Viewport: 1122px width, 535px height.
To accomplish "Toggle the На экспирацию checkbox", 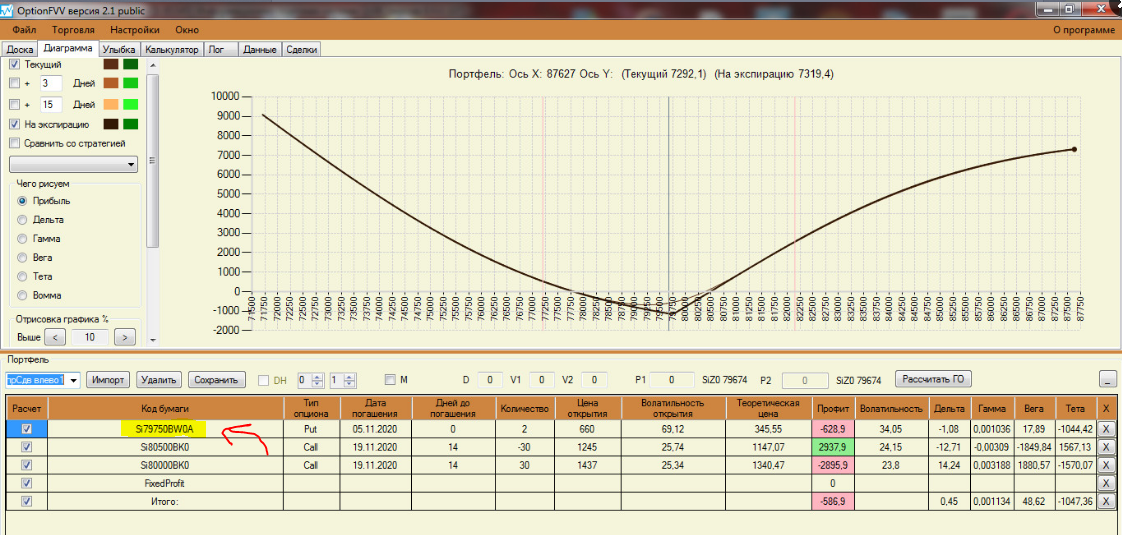I will point(14,124).
